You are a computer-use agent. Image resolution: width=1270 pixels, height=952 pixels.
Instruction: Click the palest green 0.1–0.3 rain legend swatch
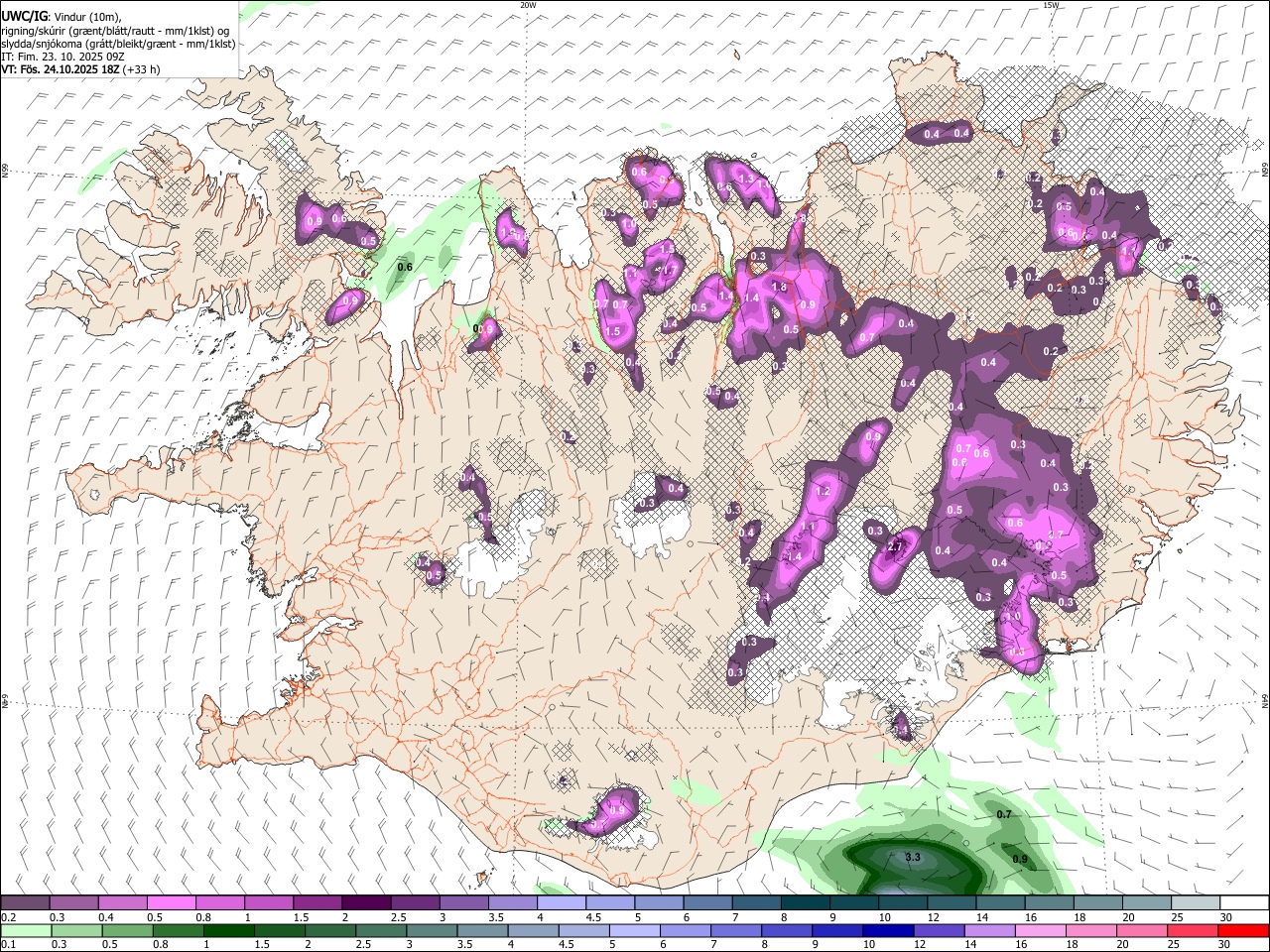(x=26, y=930)
